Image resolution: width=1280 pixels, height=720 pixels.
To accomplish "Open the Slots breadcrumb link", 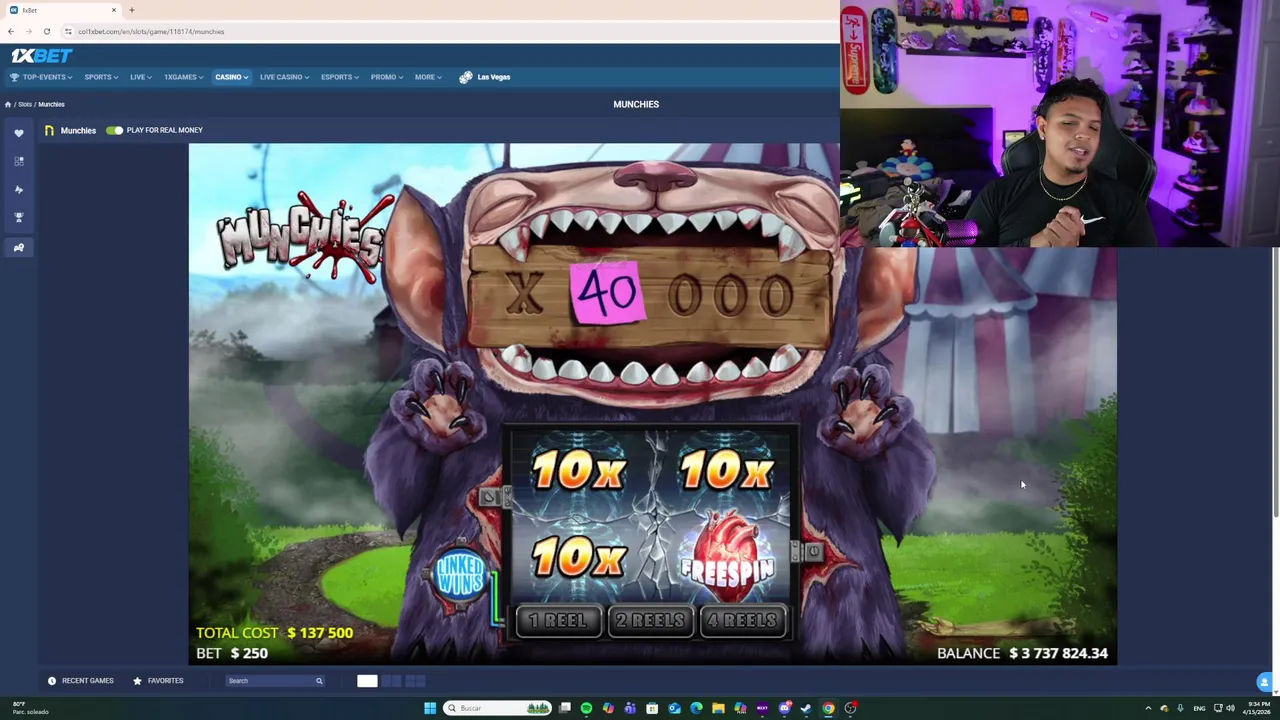I will tap(25, 104).
